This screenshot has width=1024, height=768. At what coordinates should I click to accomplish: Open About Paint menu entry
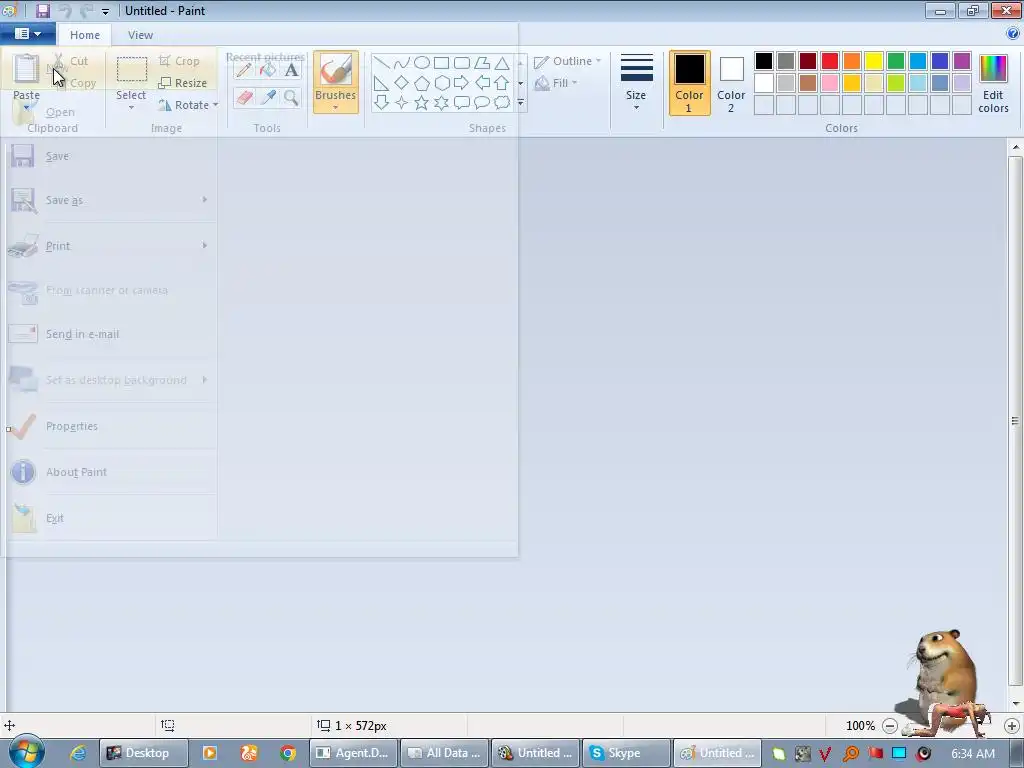[x=112, y=472]
